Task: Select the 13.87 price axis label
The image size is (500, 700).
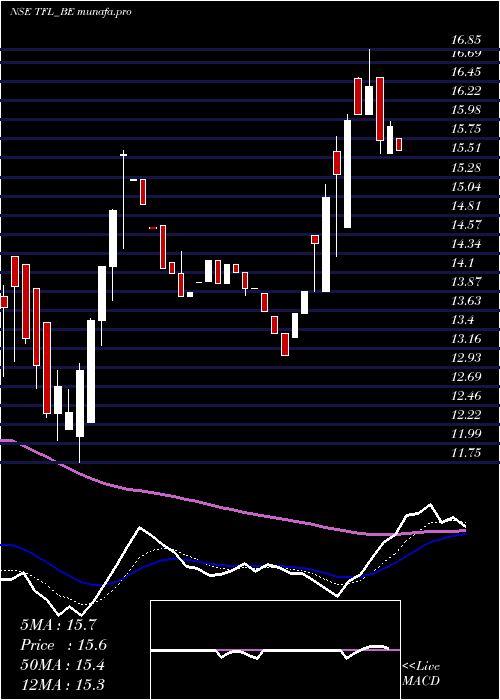Action: click(466, 282)
